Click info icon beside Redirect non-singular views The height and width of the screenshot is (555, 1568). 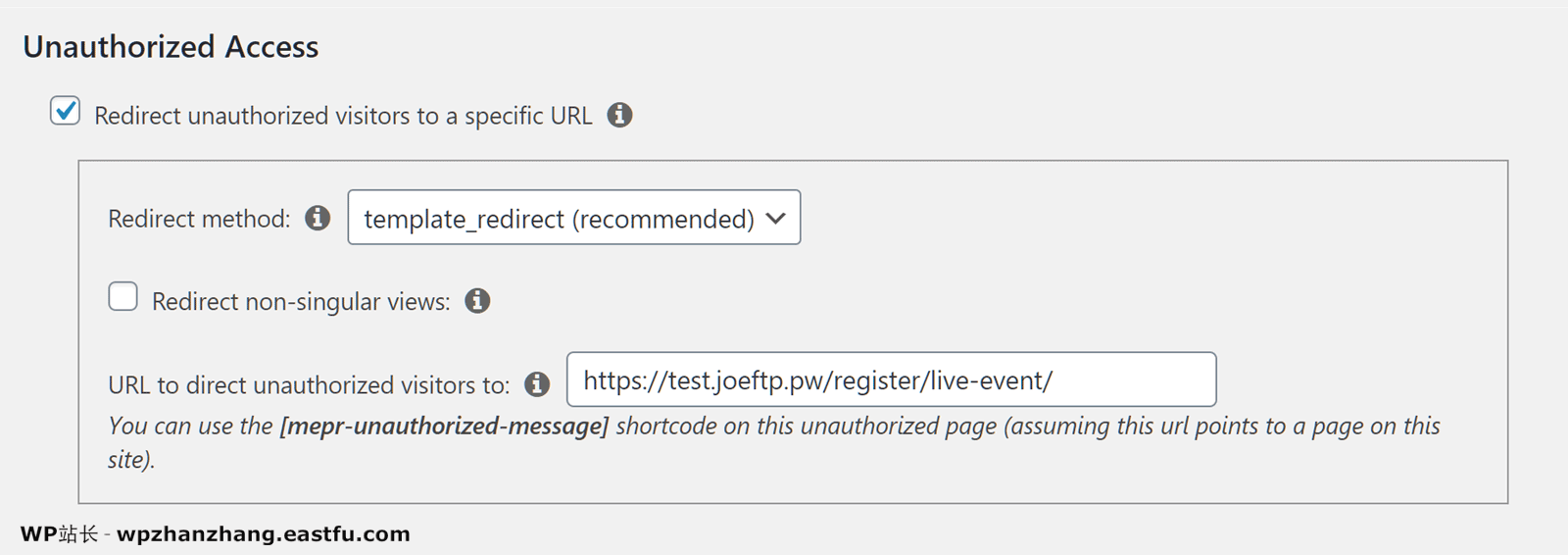click(x=477, y=301)
